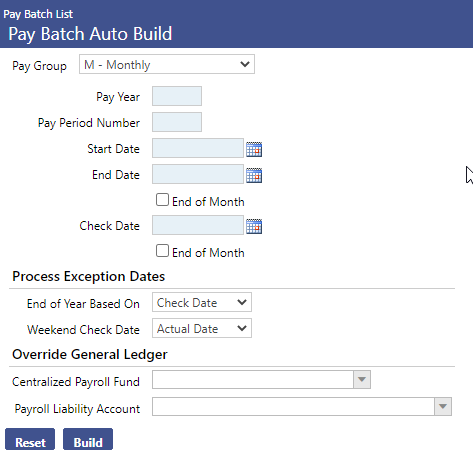
Task: Click into the End Date field
Action: [198, 174]
